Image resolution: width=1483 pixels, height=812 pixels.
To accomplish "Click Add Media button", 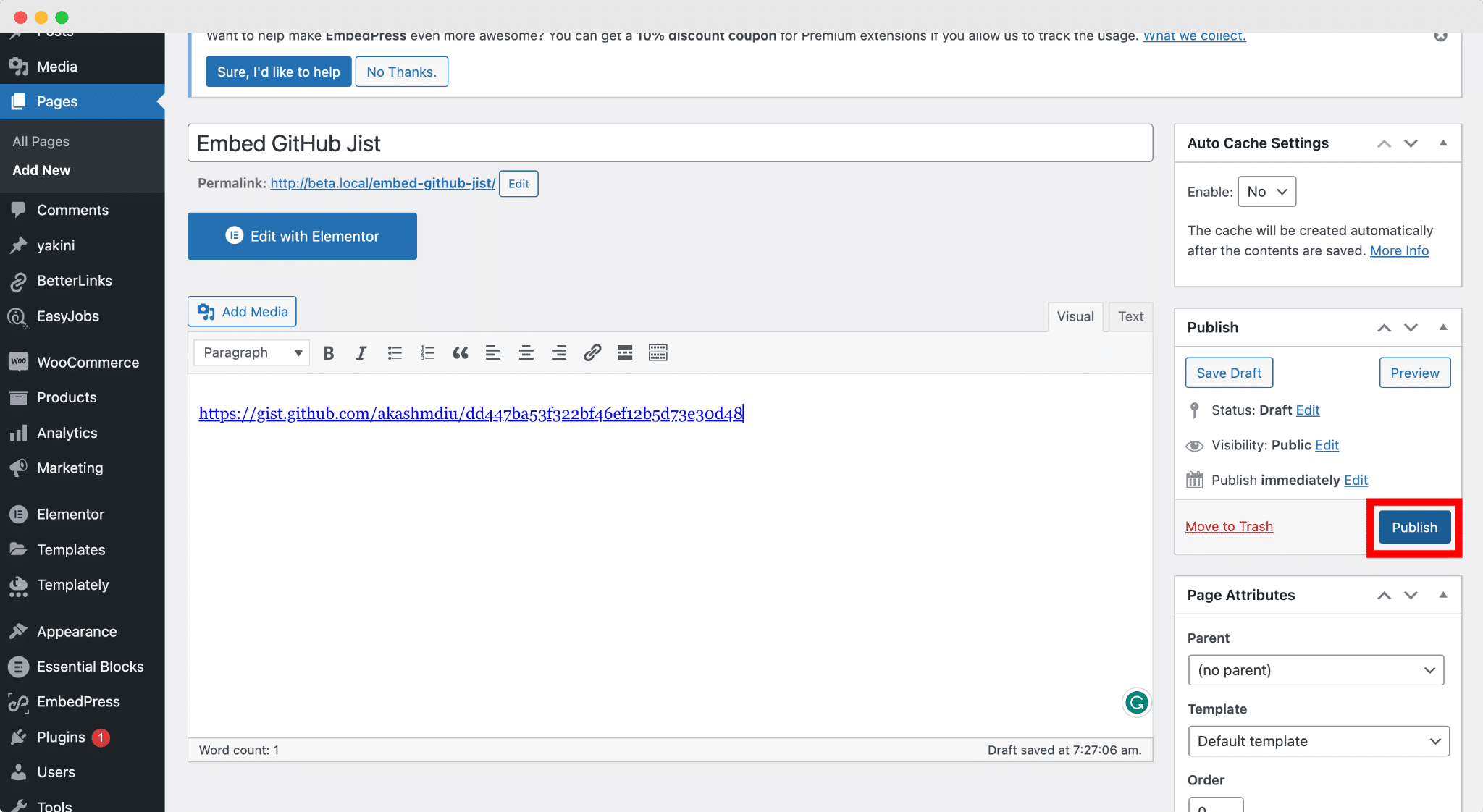I will 242,311.
